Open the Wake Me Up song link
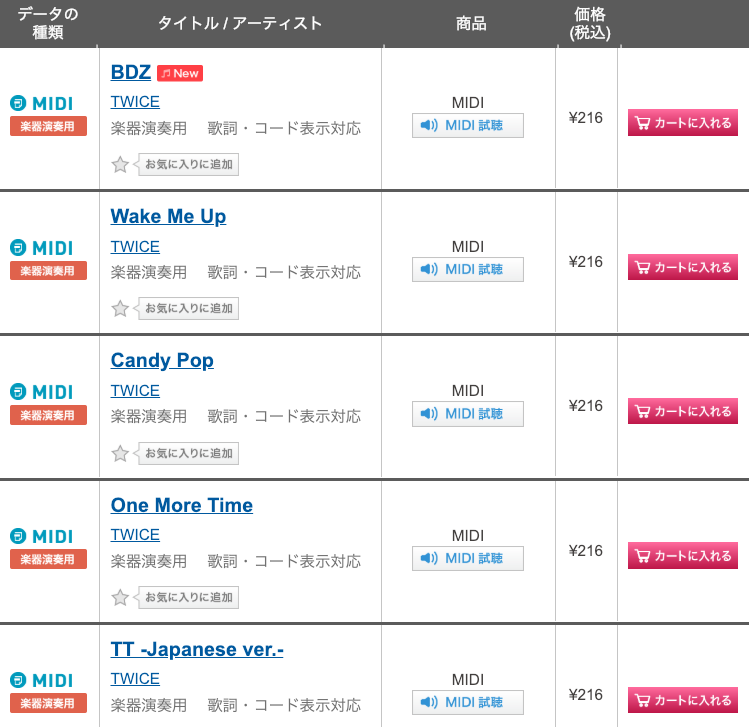The image size is (749, 727). [x=168, y=216]
